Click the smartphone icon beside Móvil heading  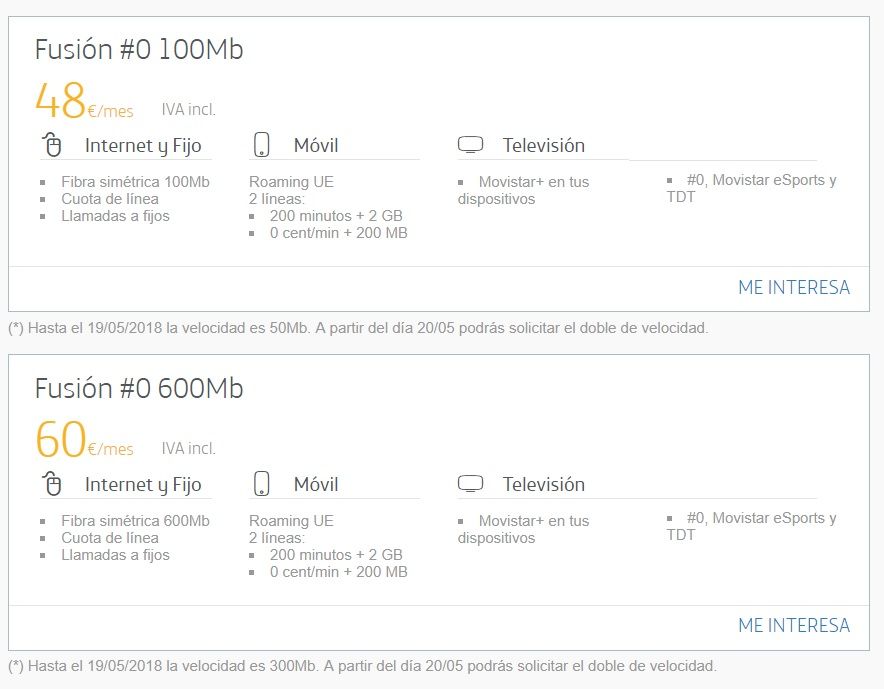(262, 143)
